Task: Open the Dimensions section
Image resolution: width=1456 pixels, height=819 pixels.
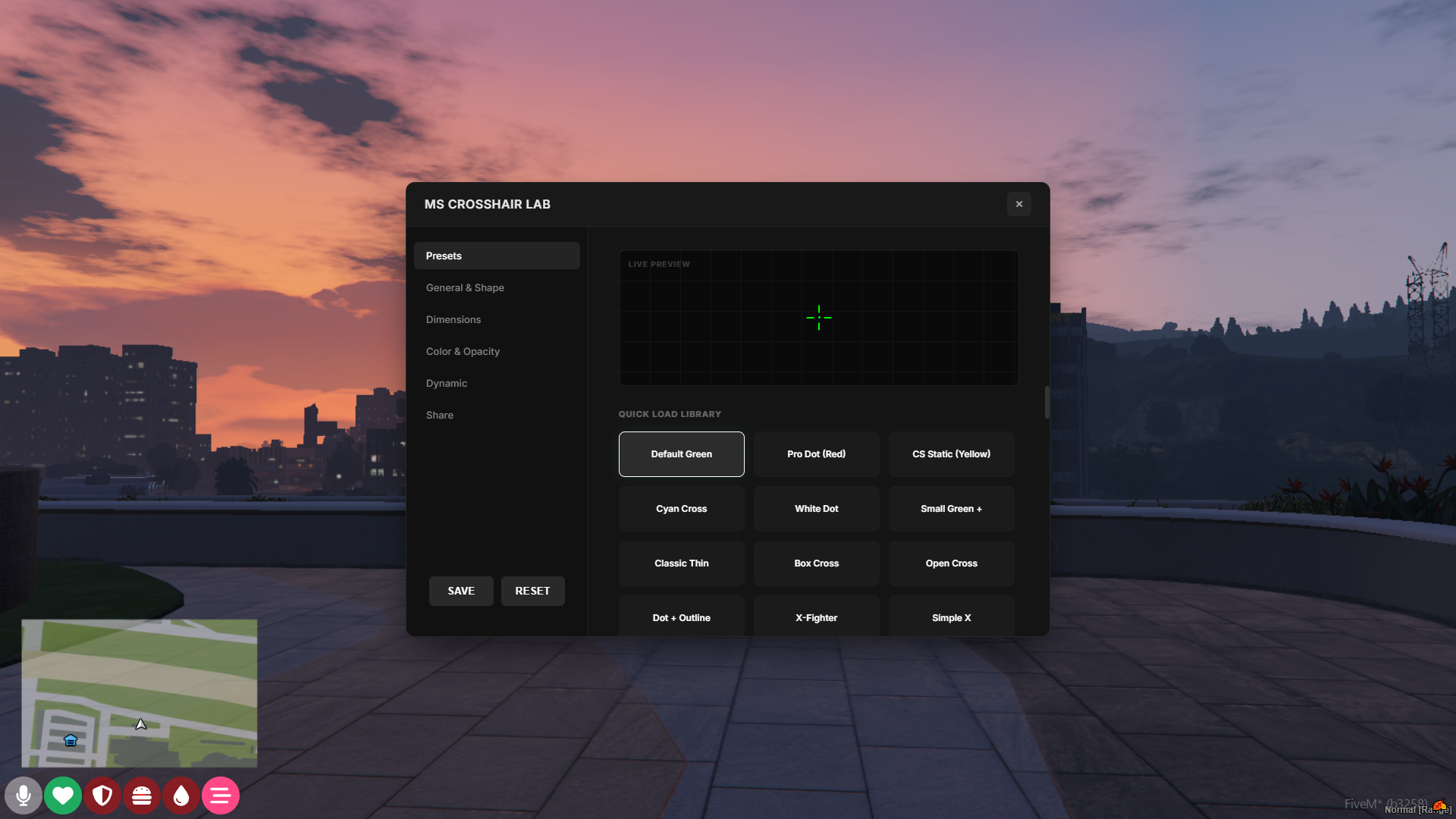Action: pyautogui.click(x=453, y=319)
